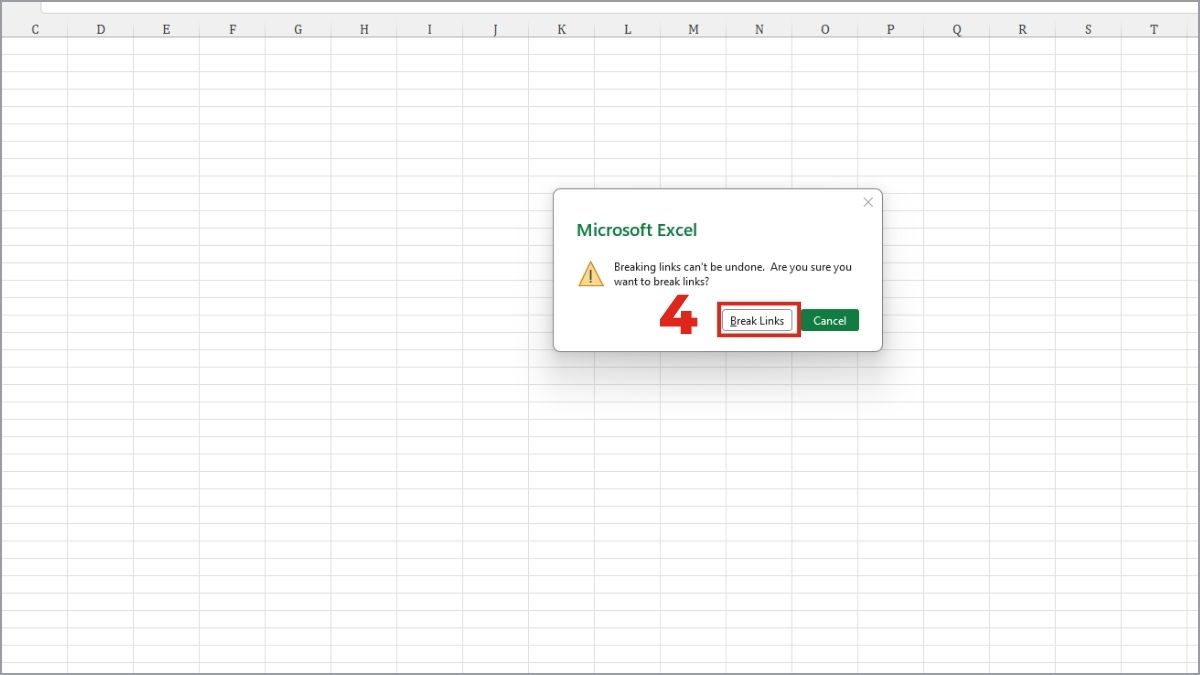Select column P header
Image resolution: width=1200 pixels, height=675 pixels.
pyautogui.click(x=891, y=30)
